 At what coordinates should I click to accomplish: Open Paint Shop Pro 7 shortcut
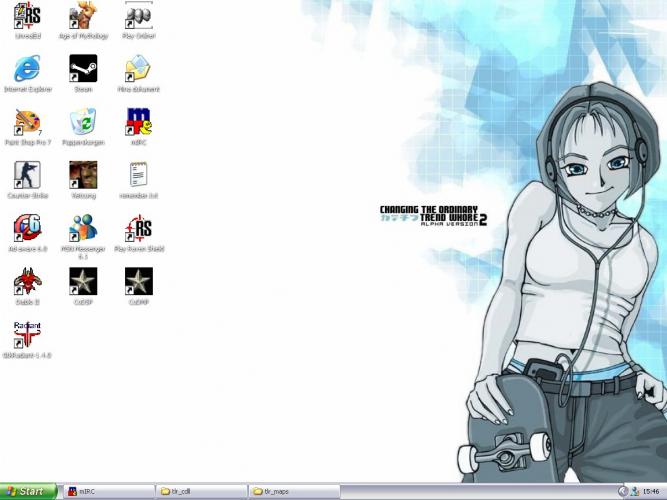tap(27, 123)
